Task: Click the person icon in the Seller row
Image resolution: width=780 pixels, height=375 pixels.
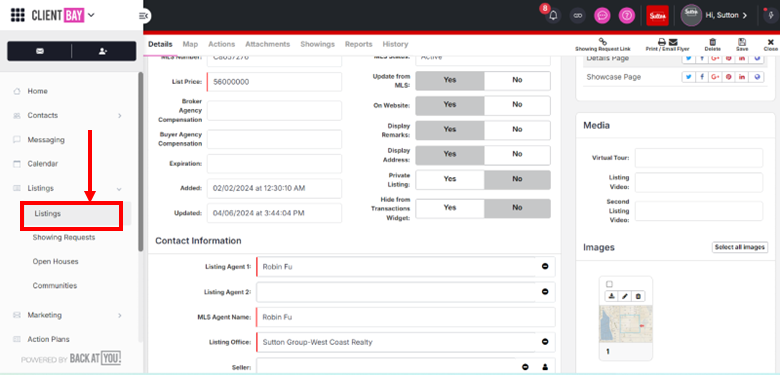Action: click(x=545, y=367)
